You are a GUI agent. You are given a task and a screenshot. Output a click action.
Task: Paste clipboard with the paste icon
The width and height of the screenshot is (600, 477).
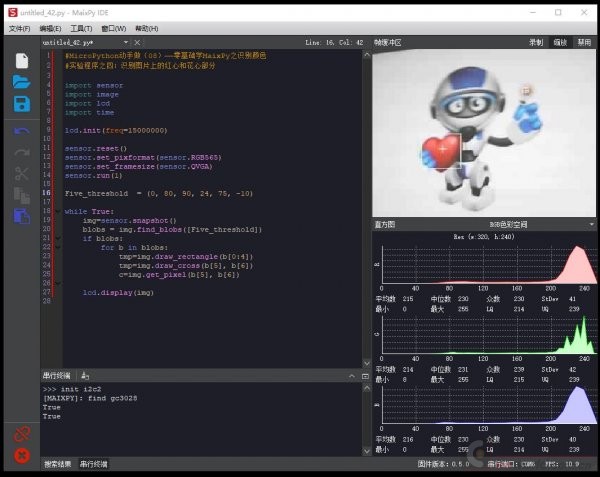pos(22,216)
